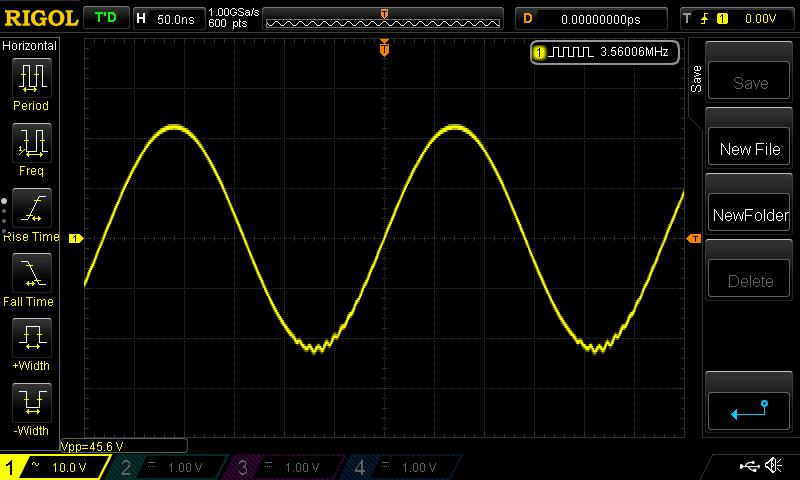Select channel 3 tab
Viewport: 800px width, 480px height.
click(286, 467)
